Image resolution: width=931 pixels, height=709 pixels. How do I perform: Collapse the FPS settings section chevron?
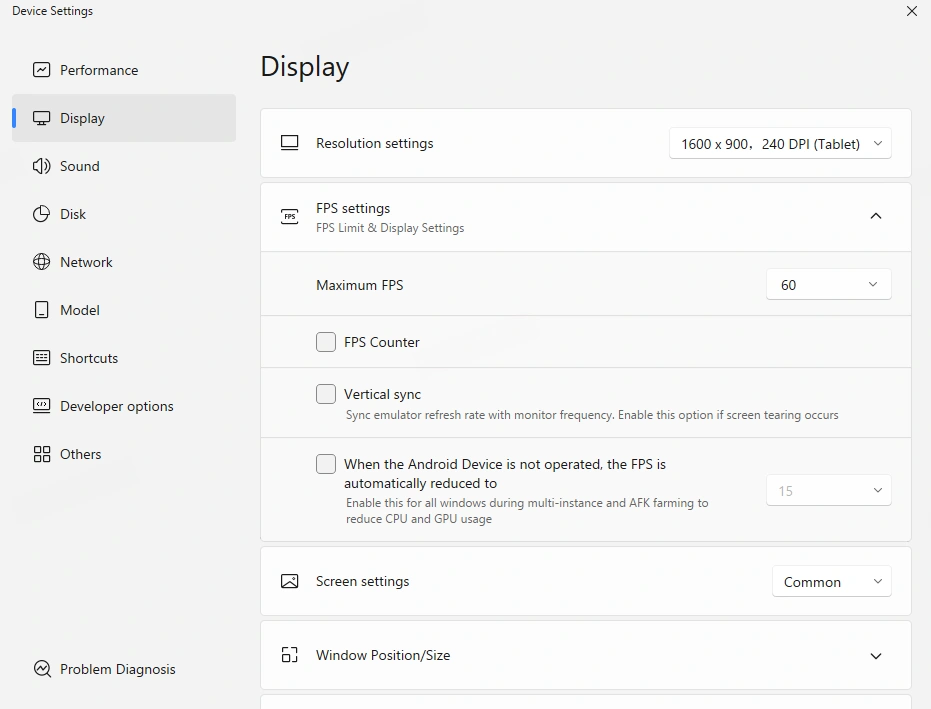tap(876, 216)
